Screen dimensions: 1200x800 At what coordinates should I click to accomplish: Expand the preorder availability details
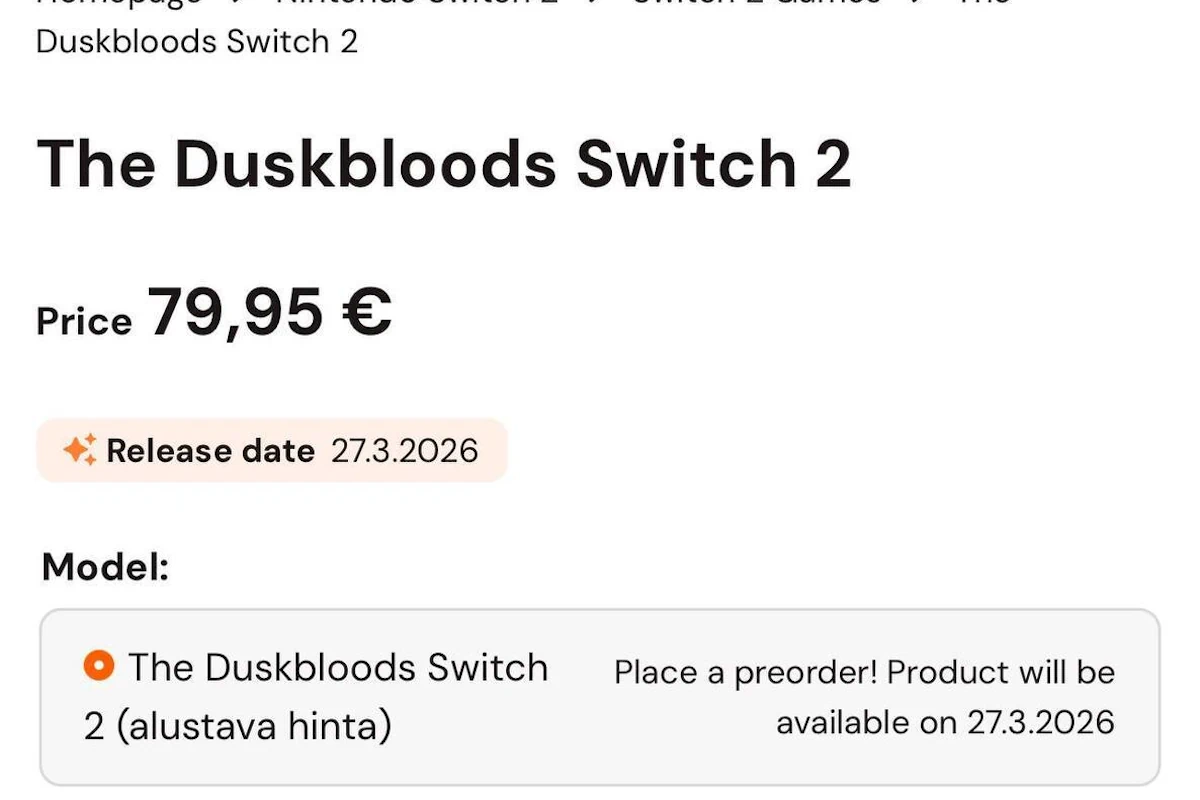865,697
